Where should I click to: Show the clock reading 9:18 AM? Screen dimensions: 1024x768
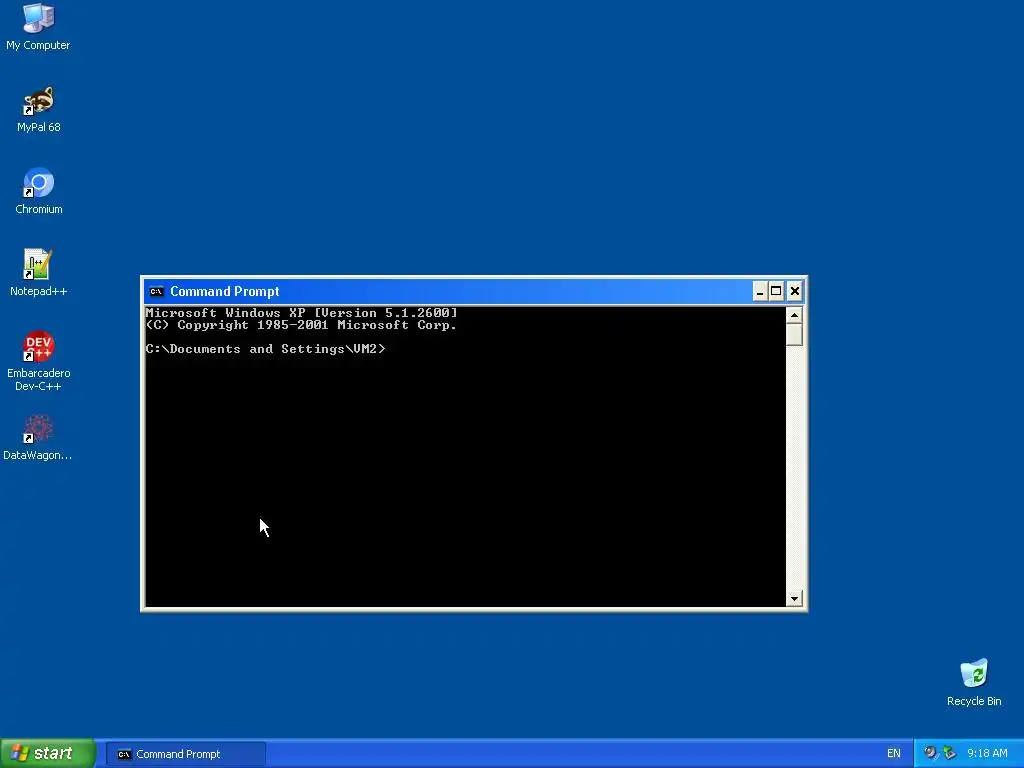pos(987,754)
